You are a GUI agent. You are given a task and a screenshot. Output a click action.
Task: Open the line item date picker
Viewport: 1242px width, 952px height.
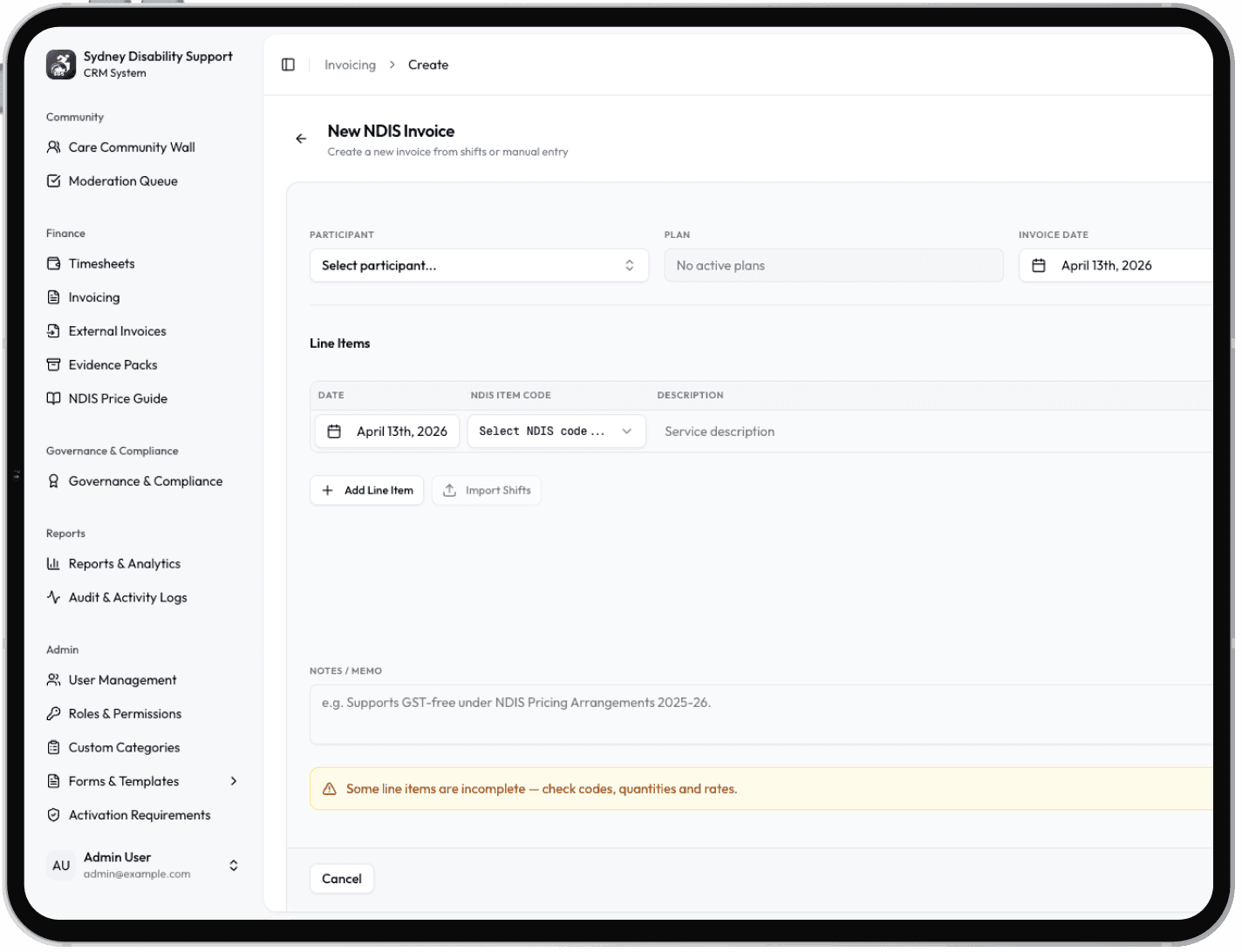(x=387, y=432)
